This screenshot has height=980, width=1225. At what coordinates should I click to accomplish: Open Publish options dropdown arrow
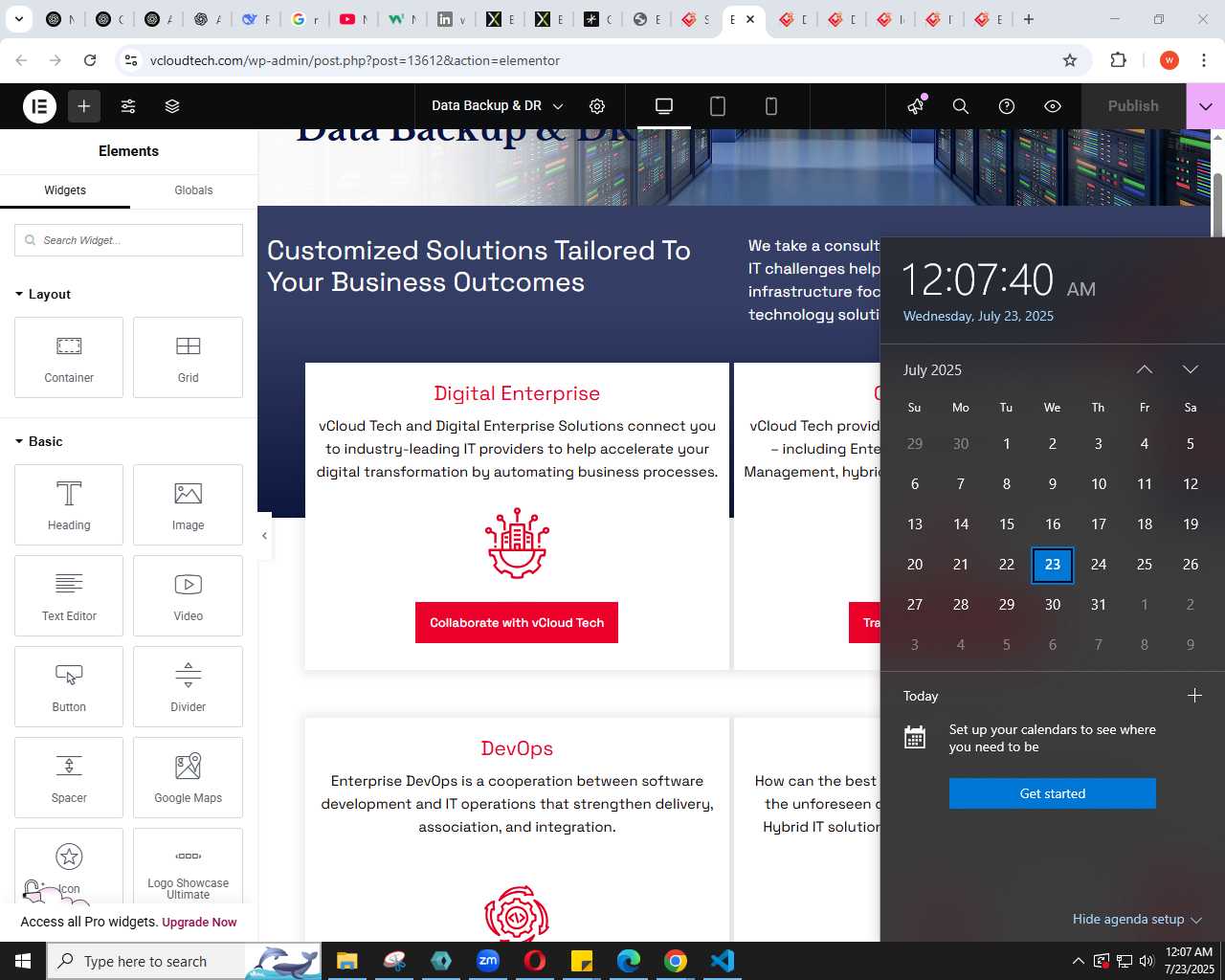(1205, 106)
